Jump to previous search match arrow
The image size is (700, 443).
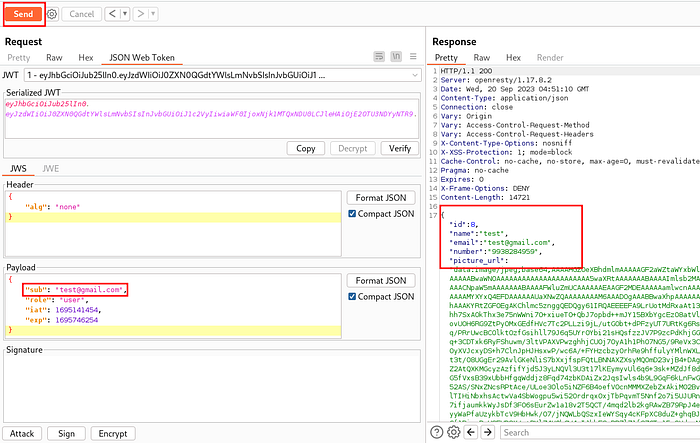click(471, 432)
